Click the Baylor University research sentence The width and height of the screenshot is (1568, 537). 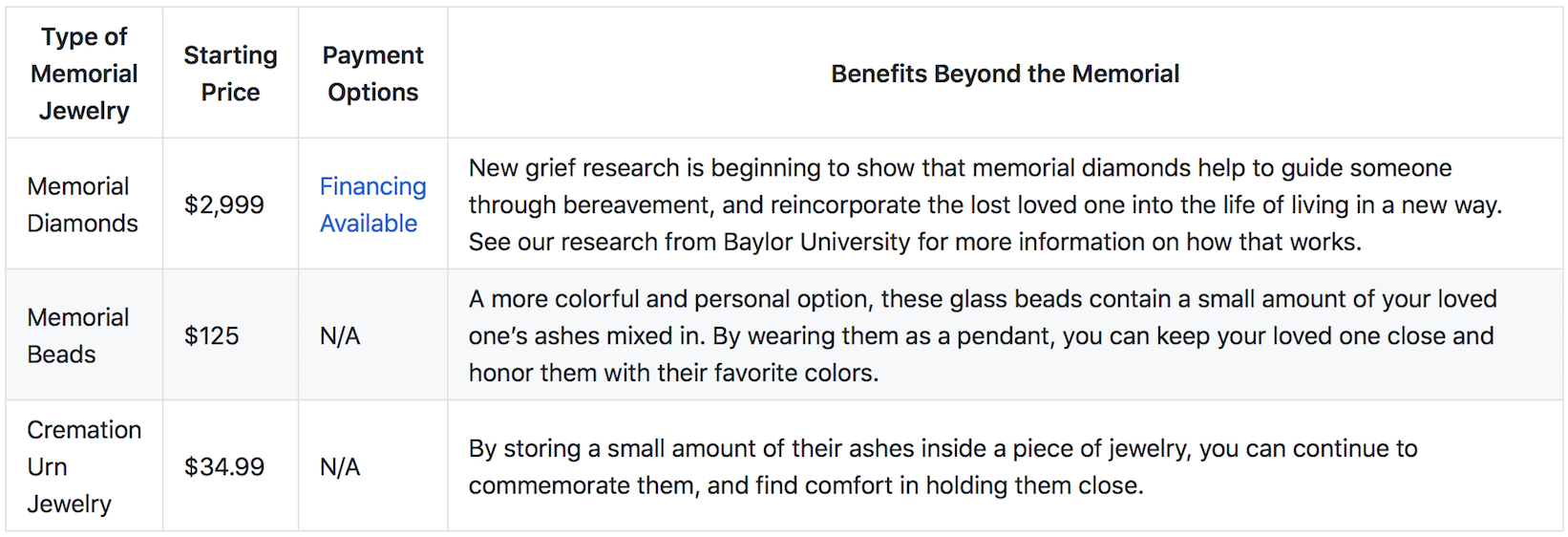(x=915, y=242)
